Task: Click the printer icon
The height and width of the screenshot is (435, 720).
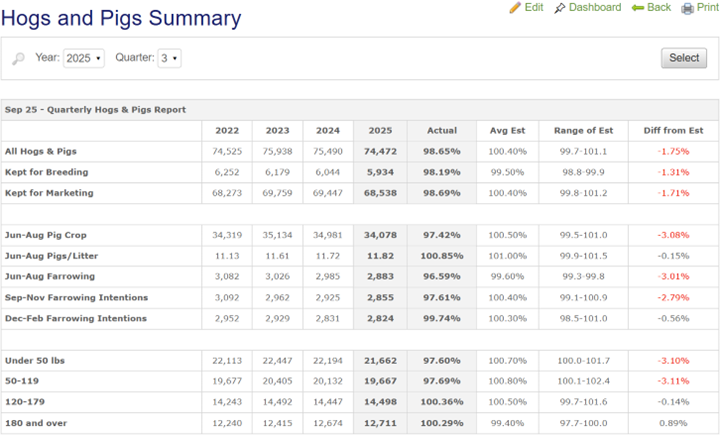Action: [x=688, y=8]
